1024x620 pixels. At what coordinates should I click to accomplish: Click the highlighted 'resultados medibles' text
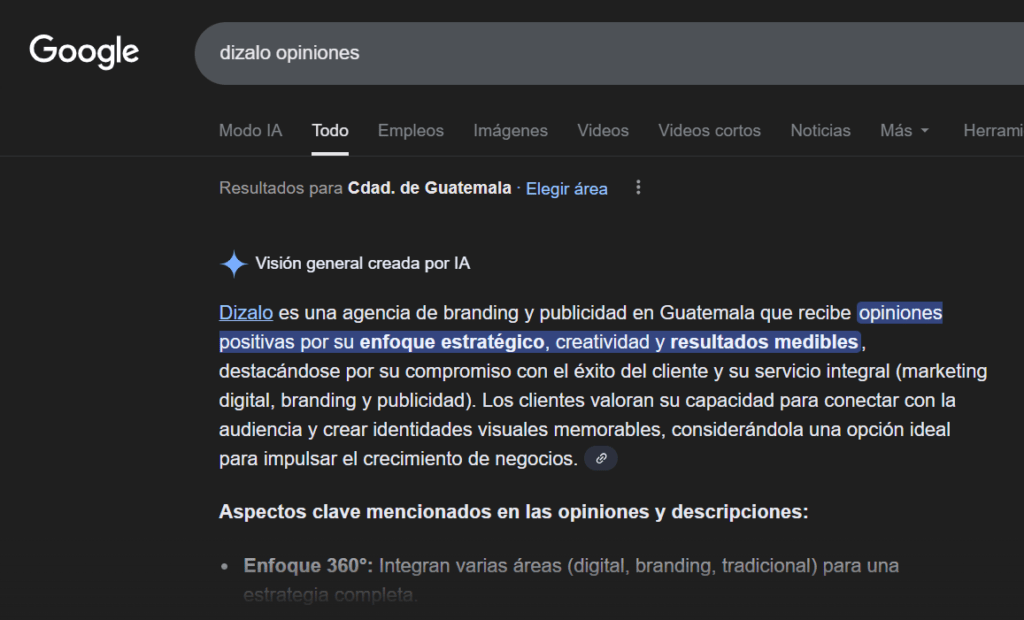[764, 342]
